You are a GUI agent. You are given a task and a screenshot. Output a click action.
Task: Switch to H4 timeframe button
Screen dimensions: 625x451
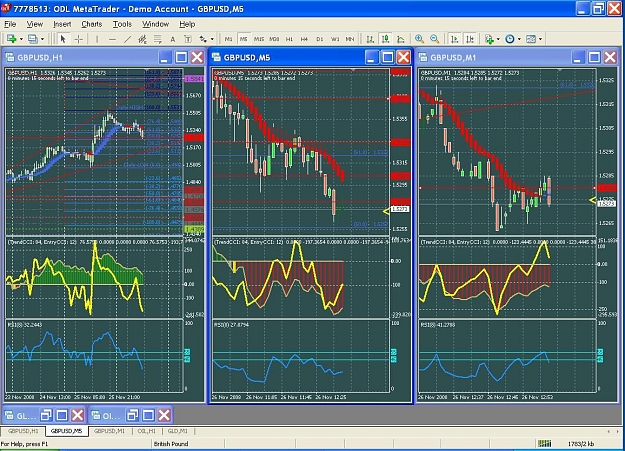pyautogui.click(x=305, y=39)
